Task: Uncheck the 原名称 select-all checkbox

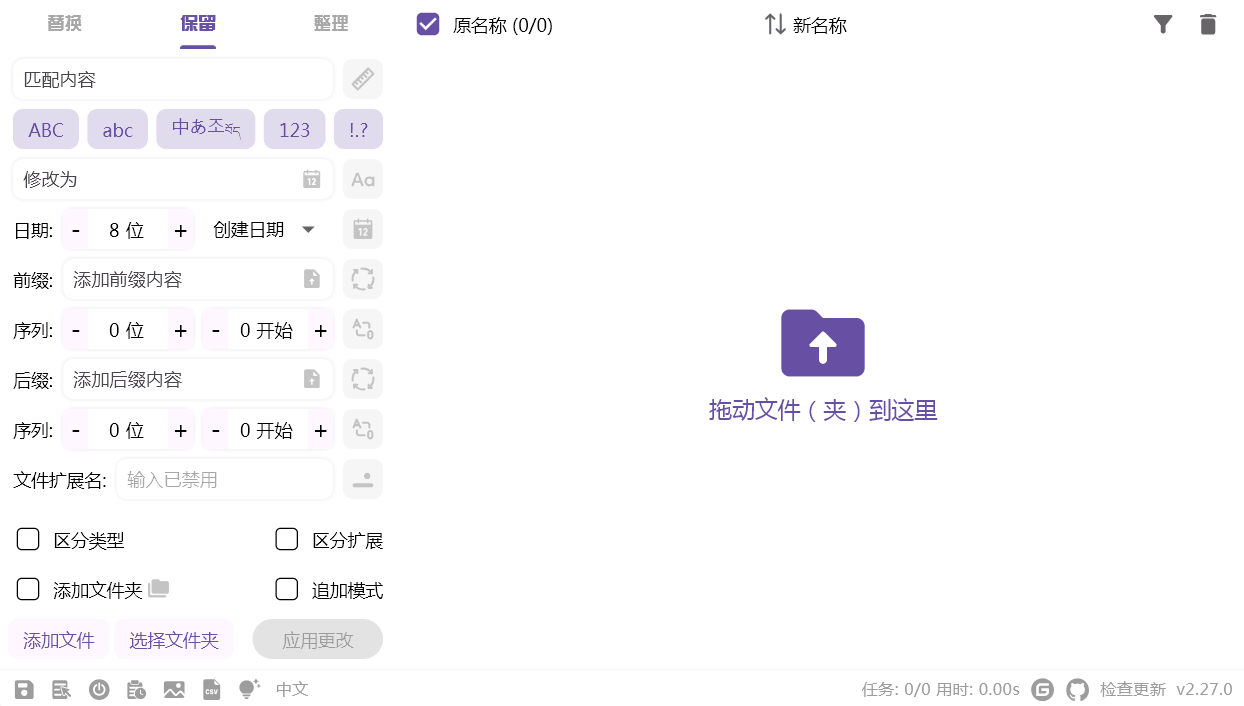Action: [x=428, y=25]
